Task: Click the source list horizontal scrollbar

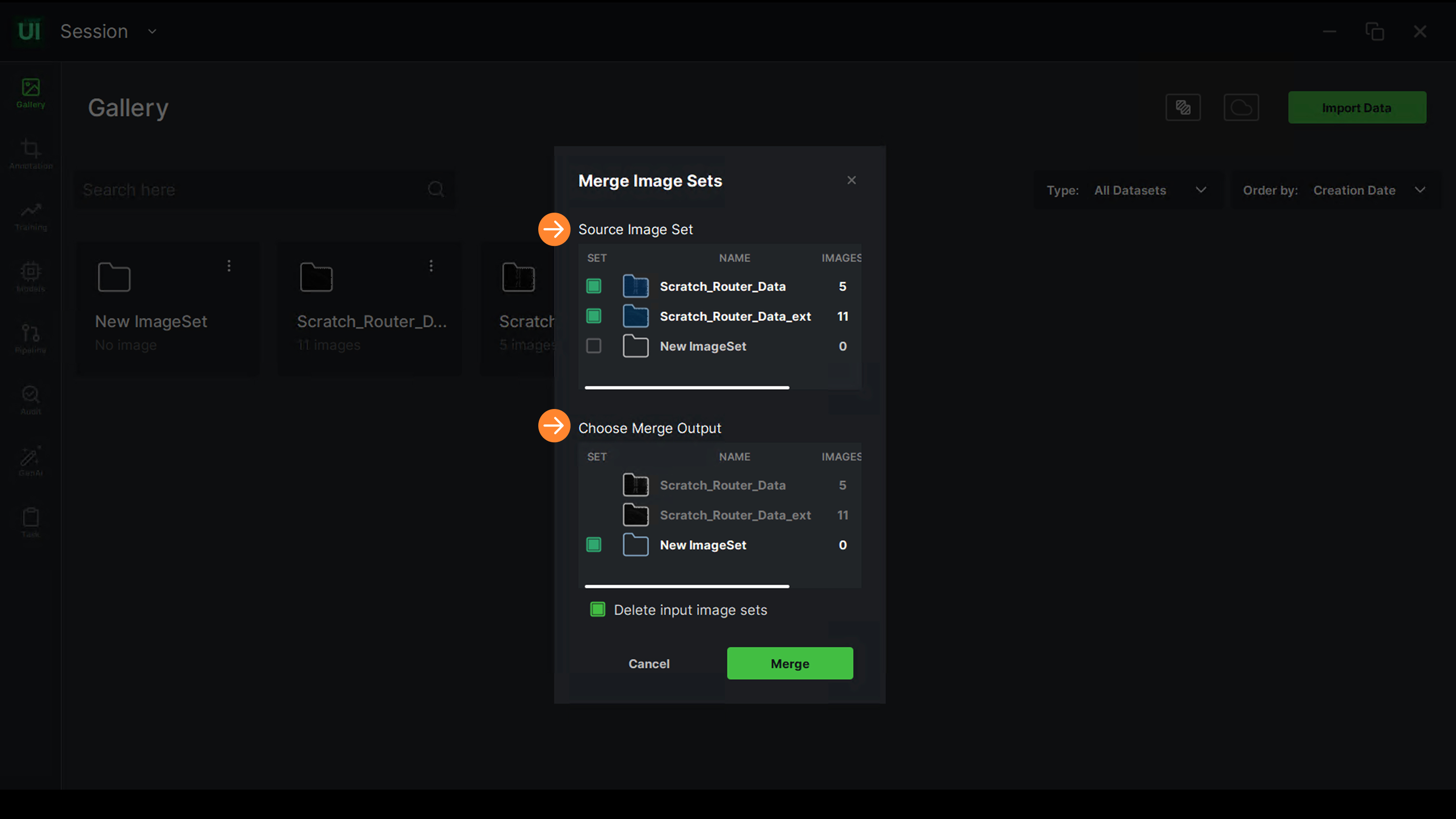Action: [687, 387]
